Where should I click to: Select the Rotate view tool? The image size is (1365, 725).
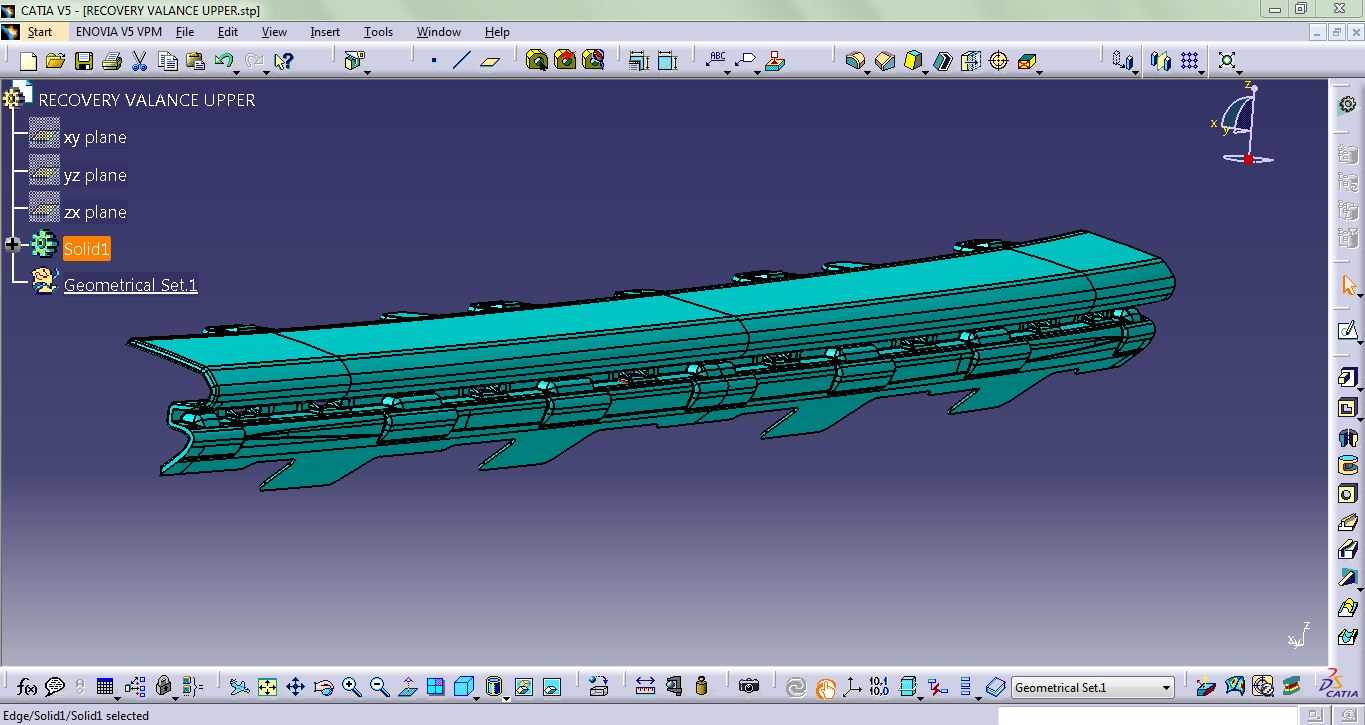tap(323, 687)
